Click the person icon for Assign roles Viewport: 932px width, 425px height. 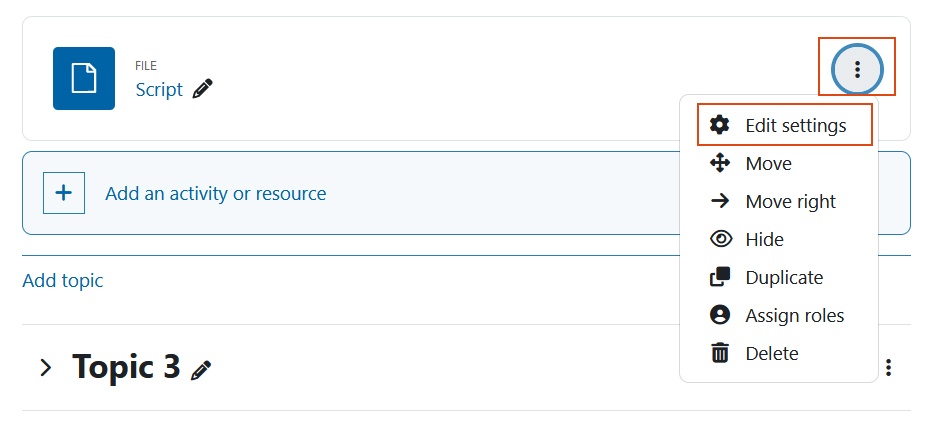click(720, 315)
